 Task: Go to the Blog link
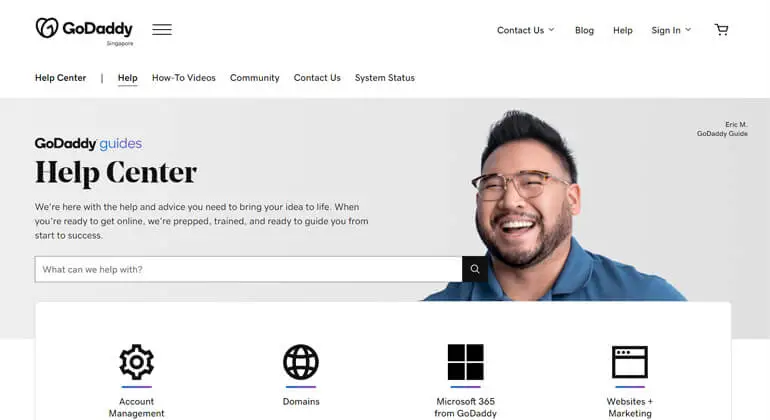pos(584,30)
